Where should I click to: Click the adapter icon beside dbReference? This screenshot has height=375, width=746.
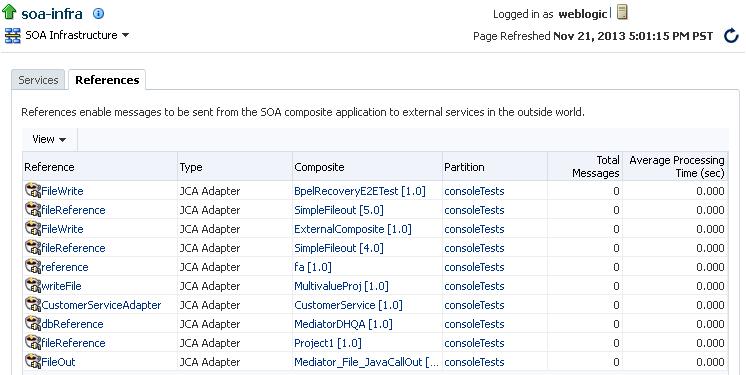(x=33, y=324)
